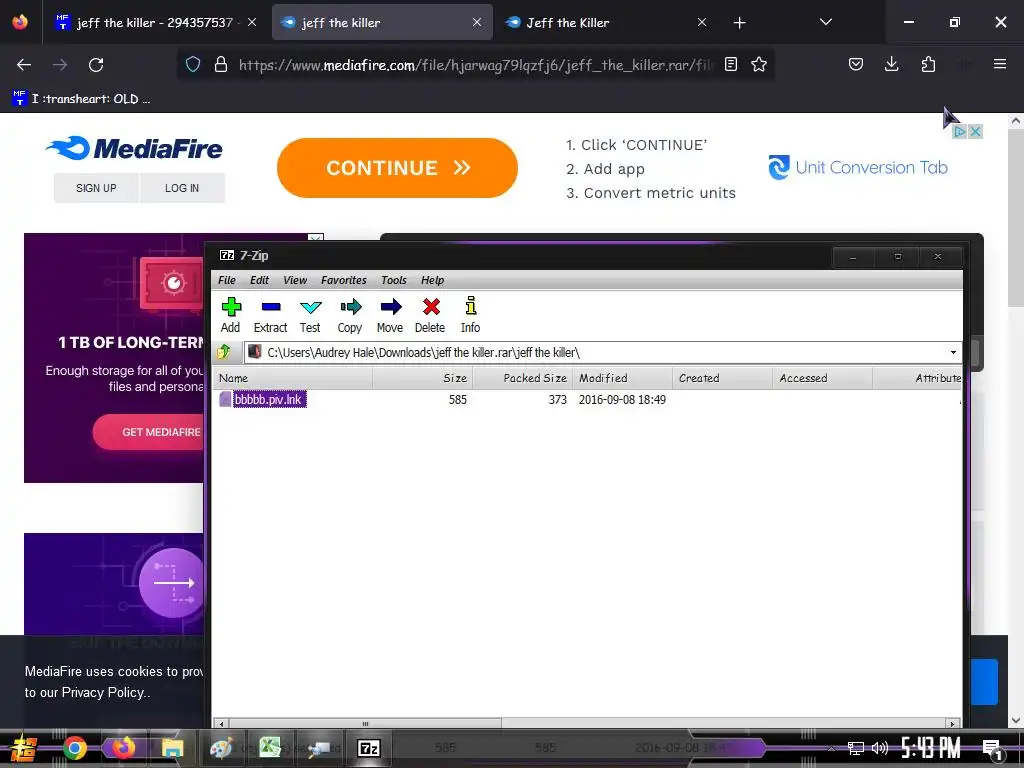The width and height of the screenshot is (1024, 768).
Task: Sort by the Modified column header
Action: coord(622,378)
